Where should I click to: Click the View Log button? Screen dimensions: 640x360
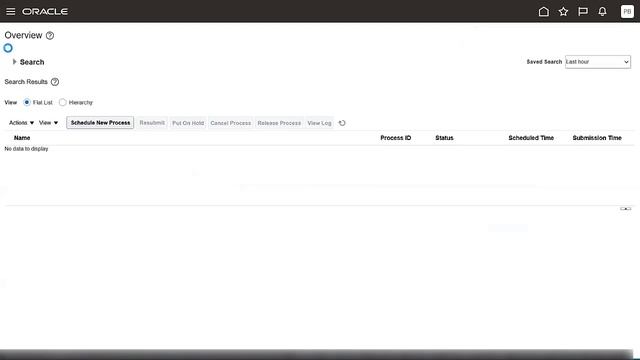[319, 123]
